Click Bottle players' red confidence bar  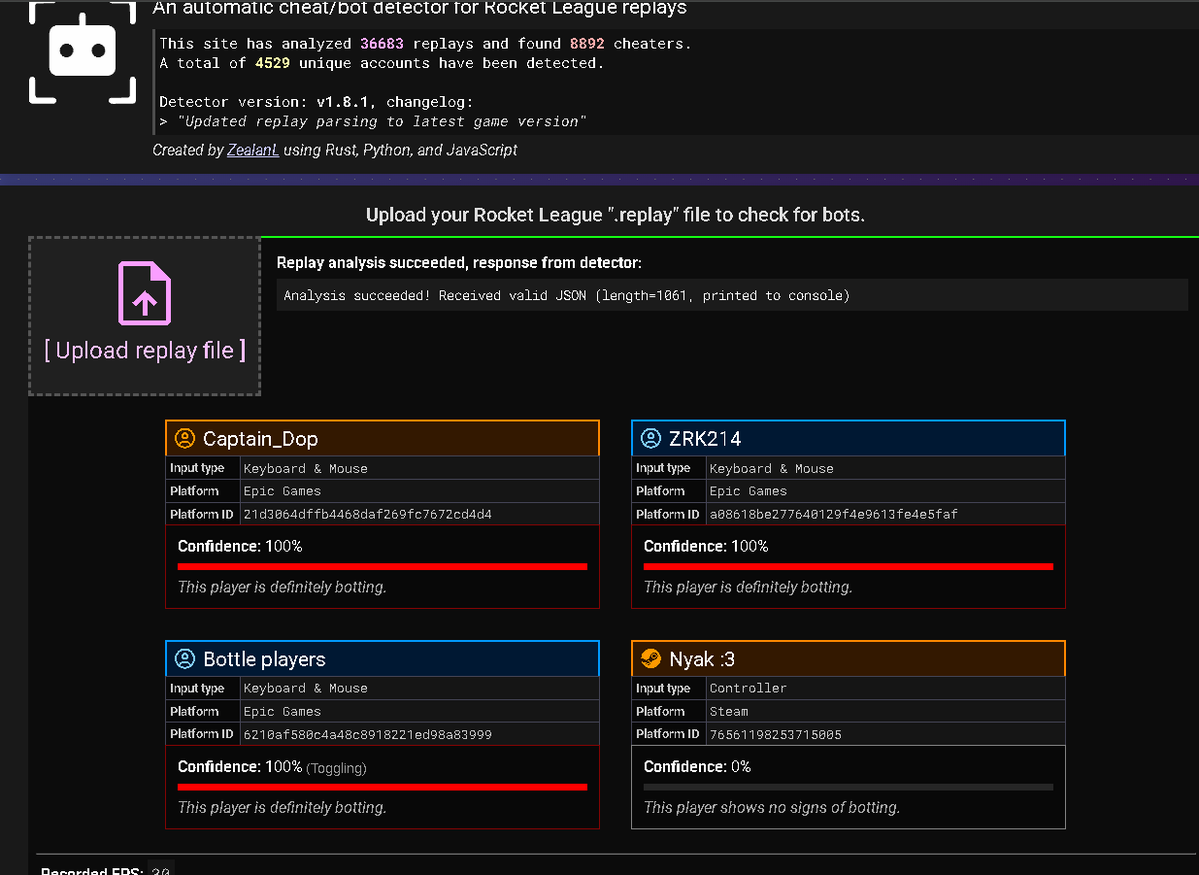[382, 787]
